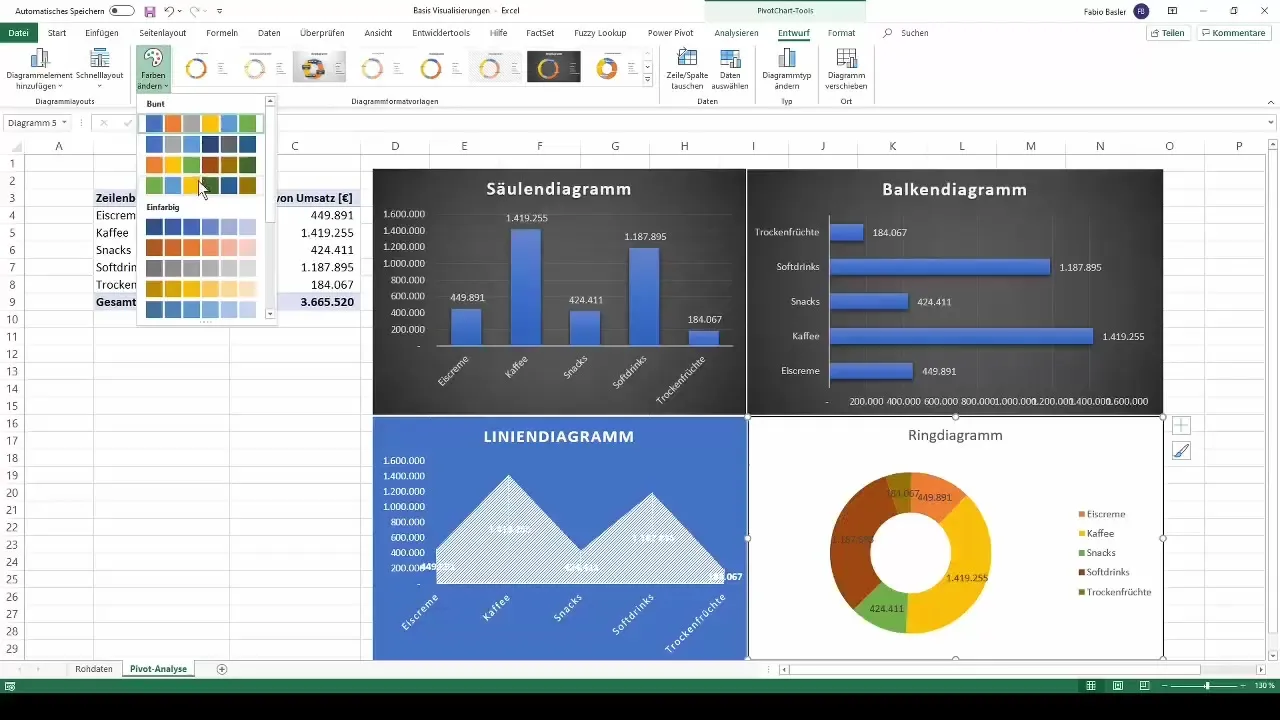Click the chart styles brush button
Screen dimensions: 1280x720
1181,451
